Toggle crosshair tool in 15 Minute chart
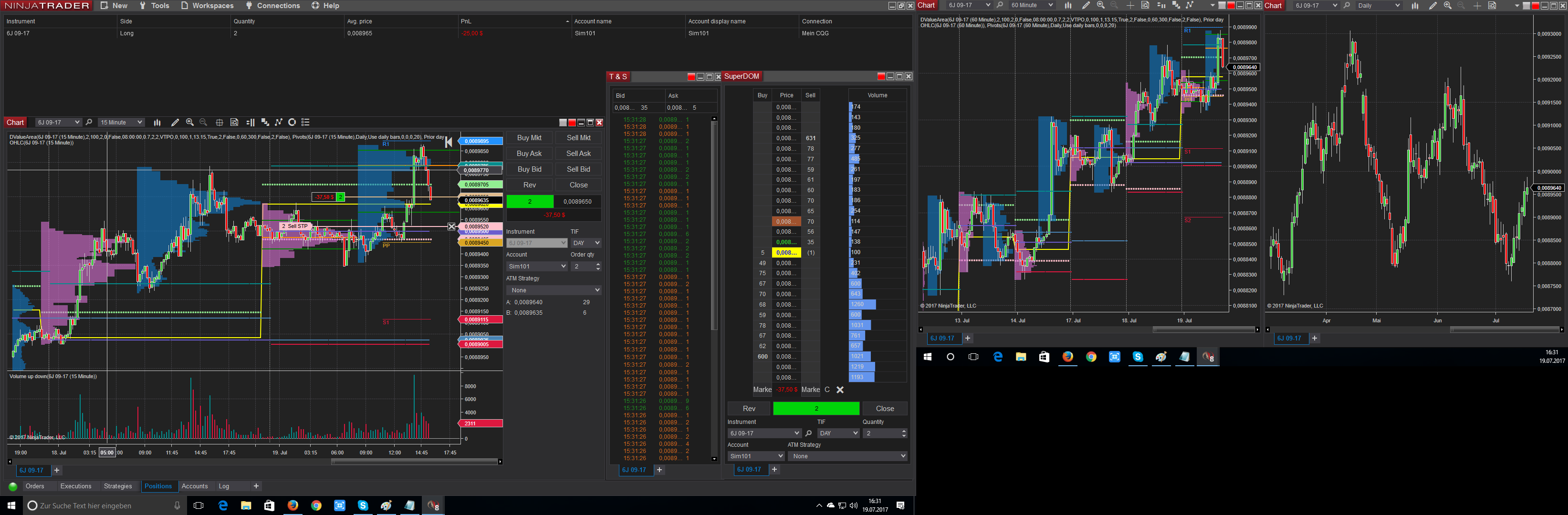 [220, 122]
